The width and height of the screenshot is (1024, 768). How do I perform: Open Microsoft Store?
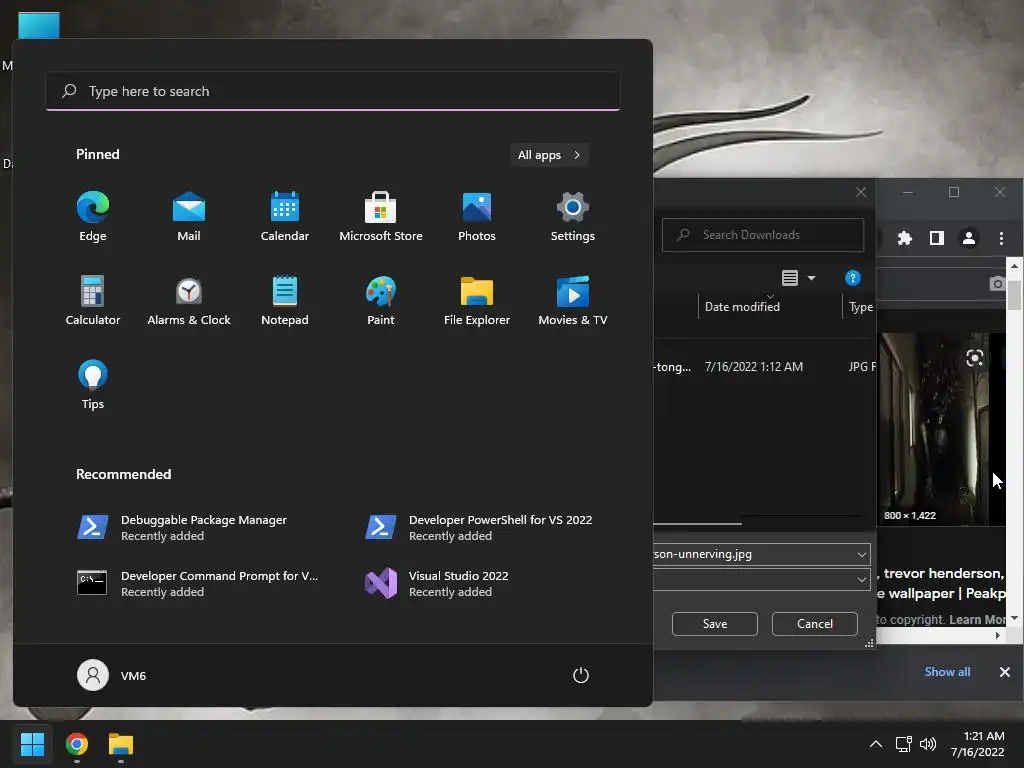(x=381, y=216)
